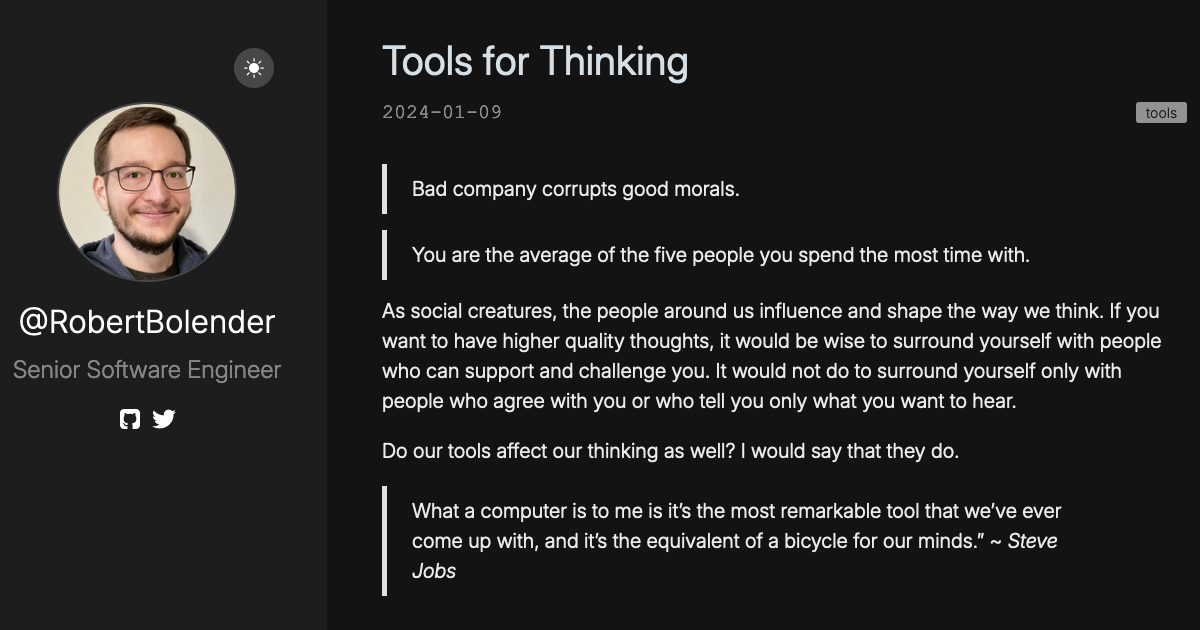Click the 2024-01-09 post date
Screen dimensions: 1200x630
point(442,112)
